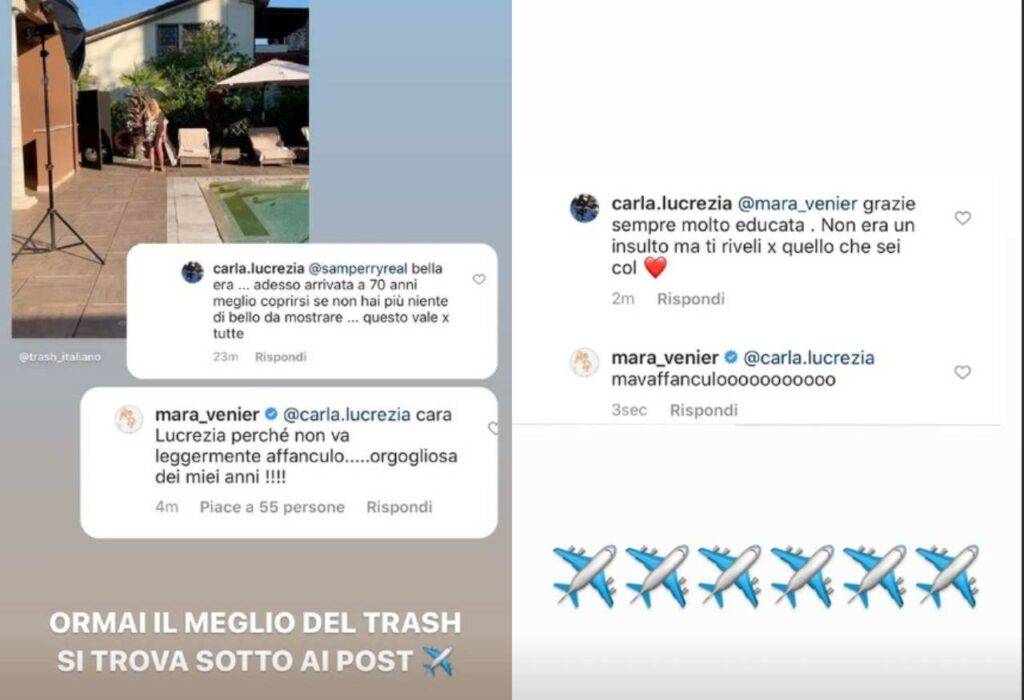This screenshot has width=1024, height=700.
Task: Open the poolside photo thumbnail
Action: coord(161,168)
